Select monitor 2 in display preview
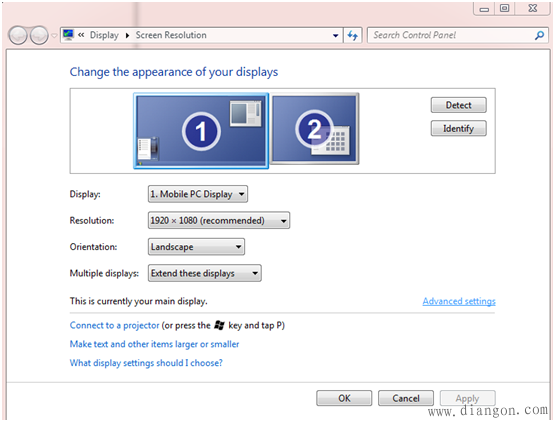 [315, 129]
